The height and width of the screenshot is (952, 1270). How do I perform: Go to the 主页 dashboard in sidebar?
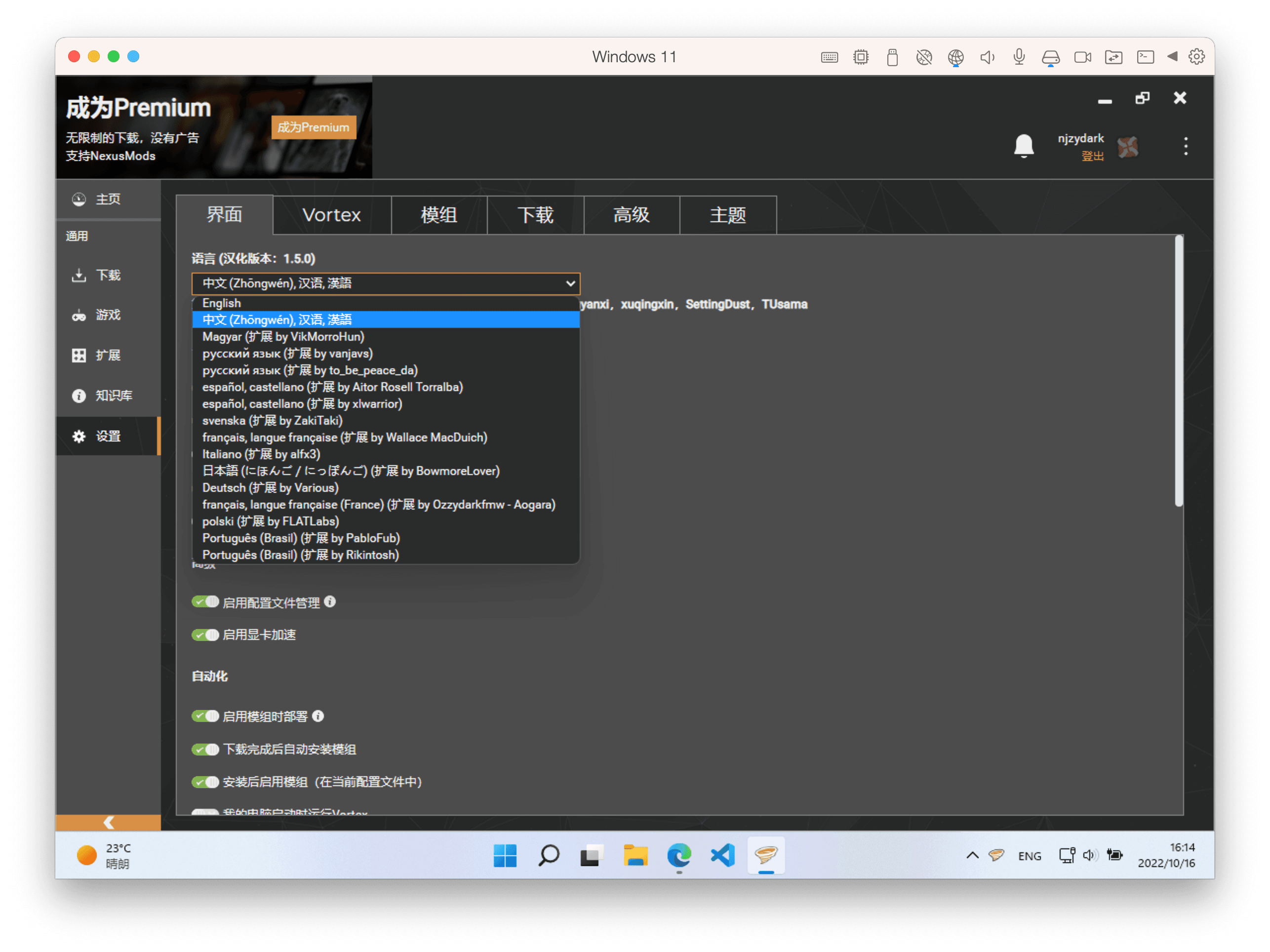[x=108, y=199]
